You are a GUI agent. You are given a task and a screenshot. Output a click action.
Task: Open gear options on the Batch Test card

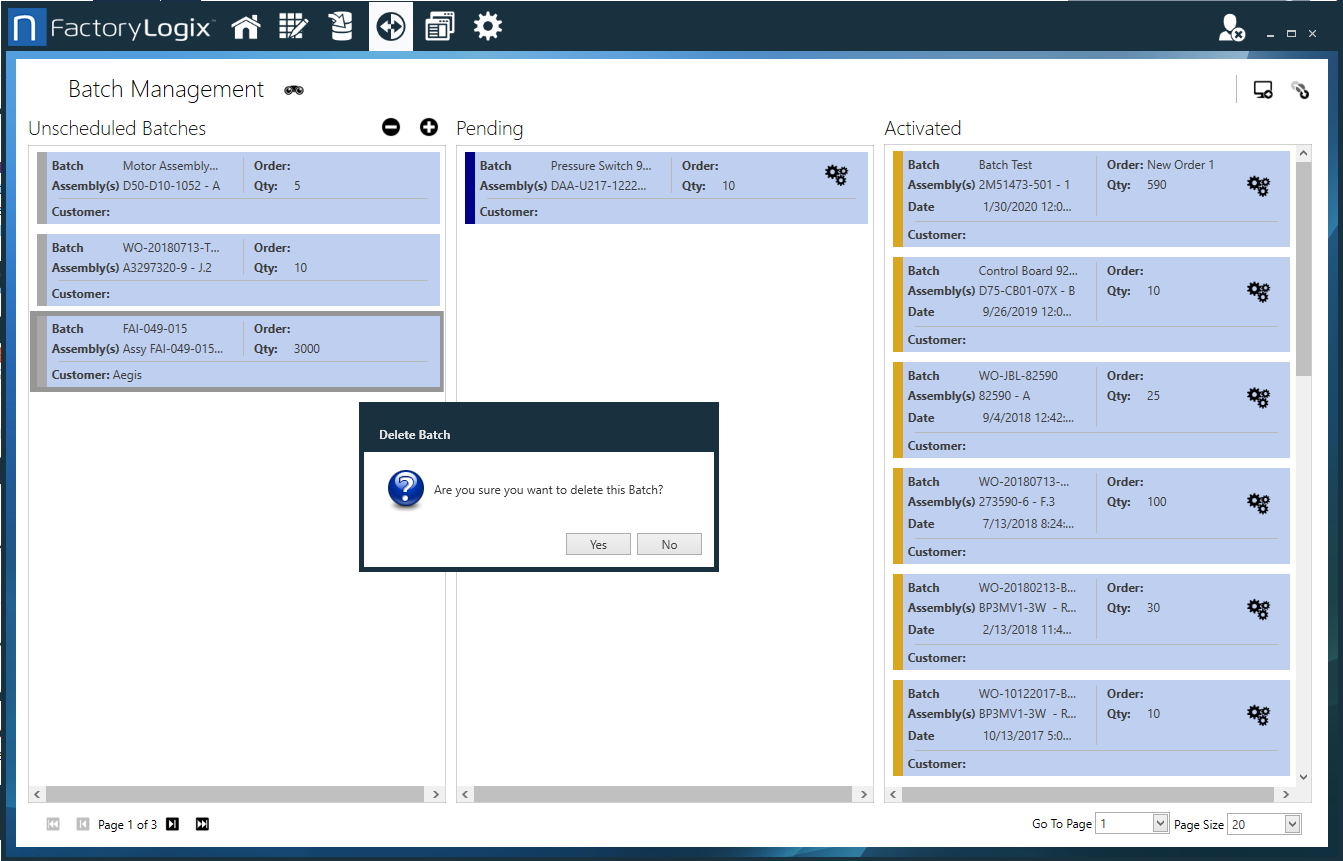coord(1258,185)
